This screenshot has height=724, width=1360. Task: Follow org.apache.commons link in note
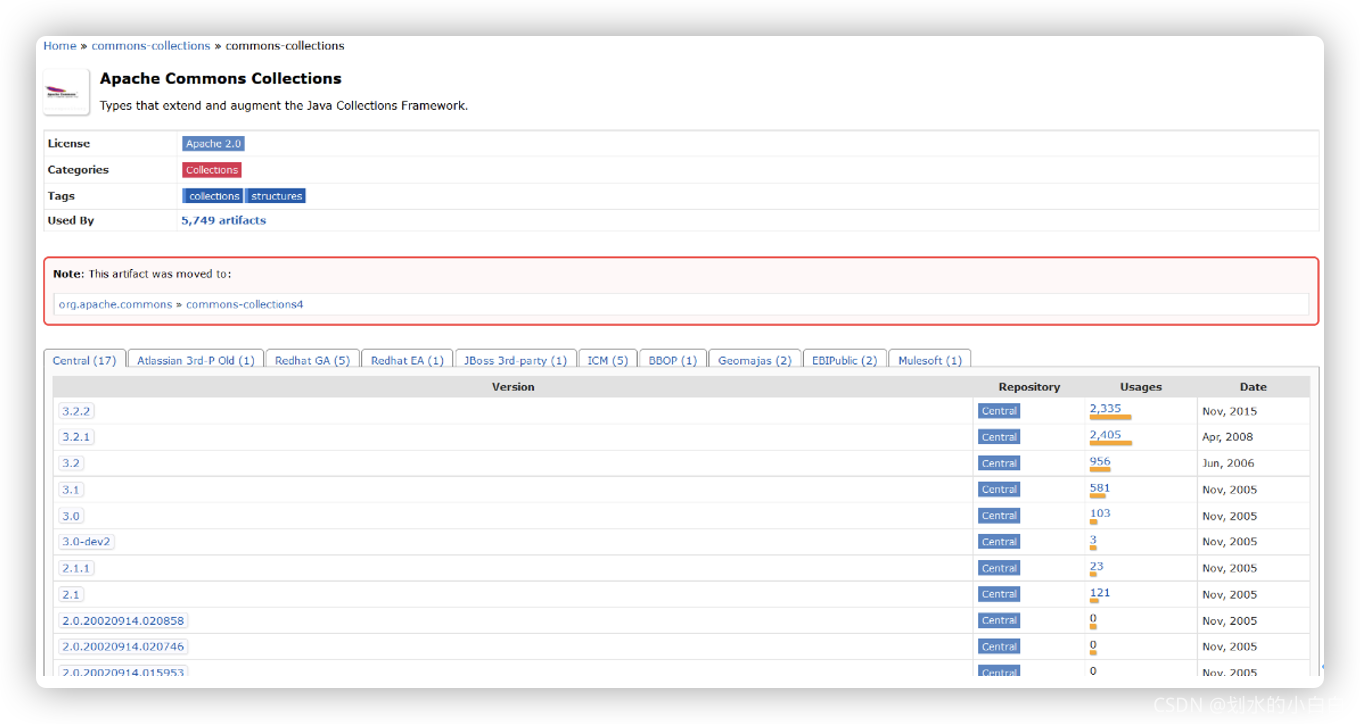[x=115, y=304]
